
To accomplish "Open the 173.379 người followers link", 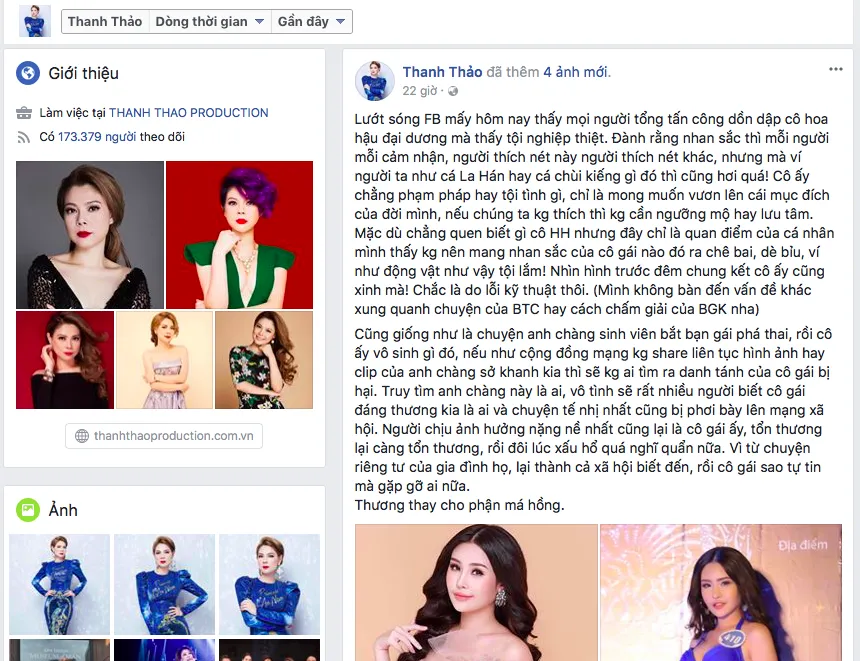I will coord(97,137).
